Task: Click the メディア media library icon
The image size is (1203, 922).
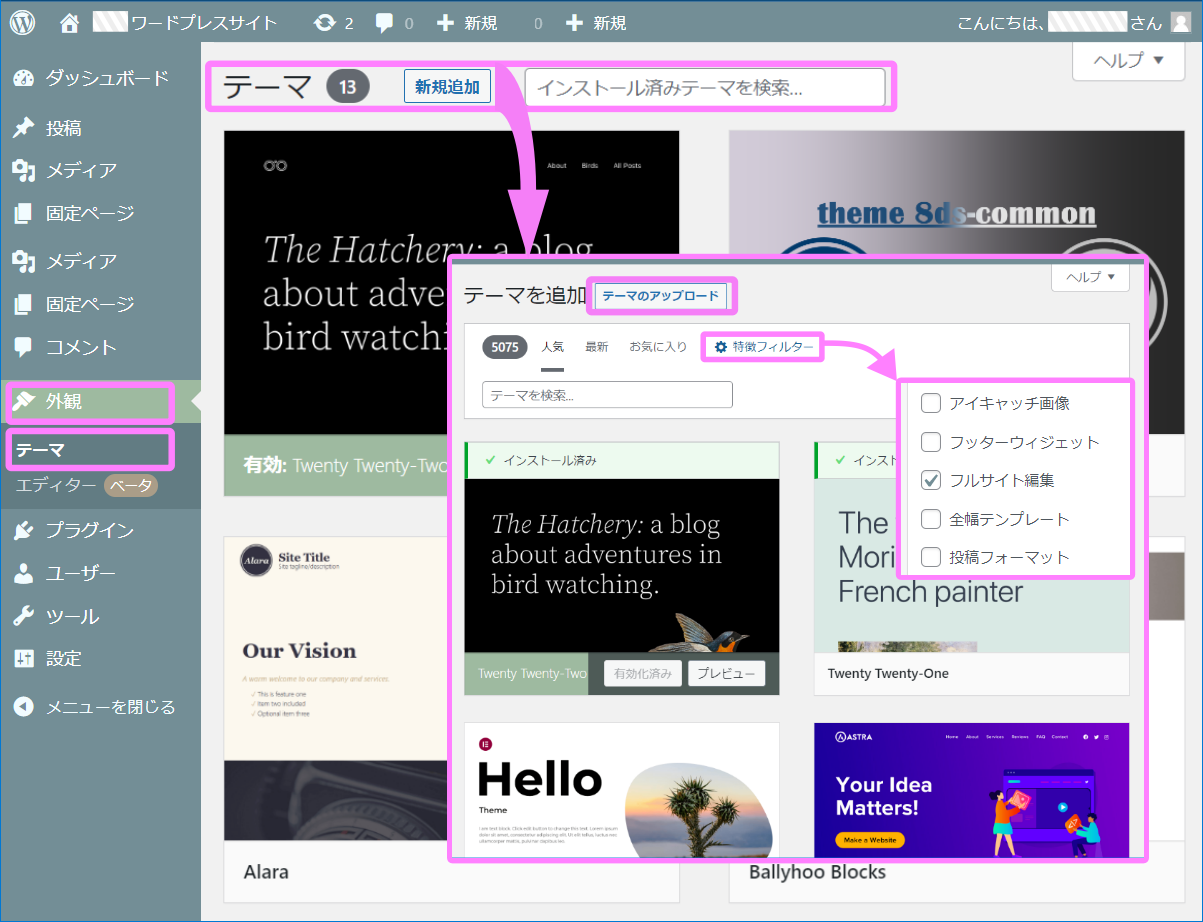Action: (x=24, y=170)
